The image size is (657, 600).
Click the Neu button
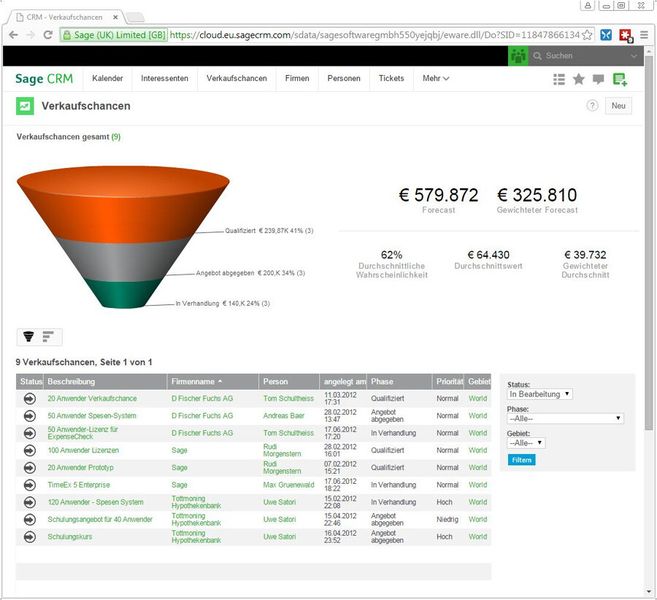pyautogui.click(x=618, y=106)
